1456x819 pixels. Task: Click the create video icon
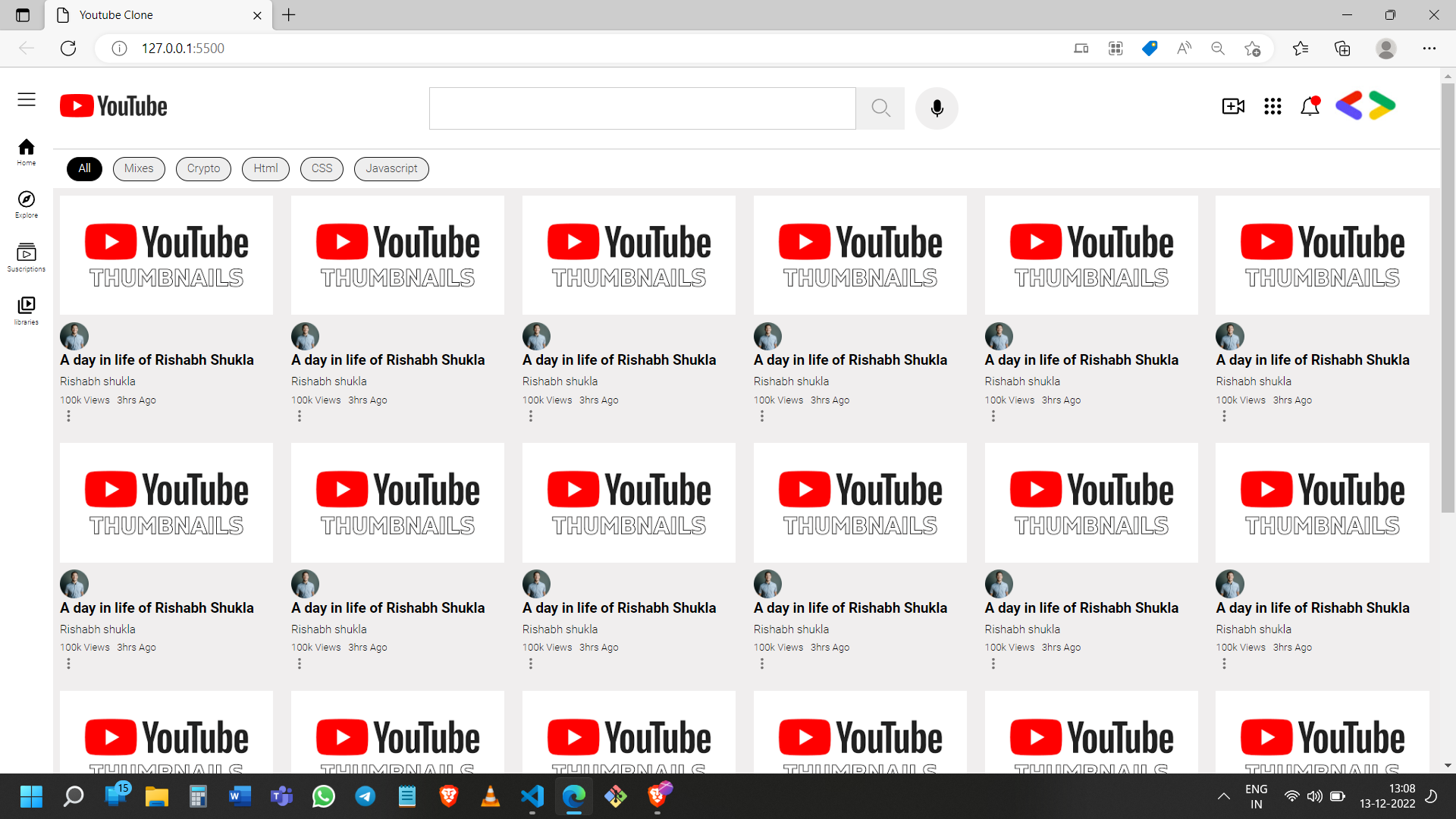click(1232, 106)
